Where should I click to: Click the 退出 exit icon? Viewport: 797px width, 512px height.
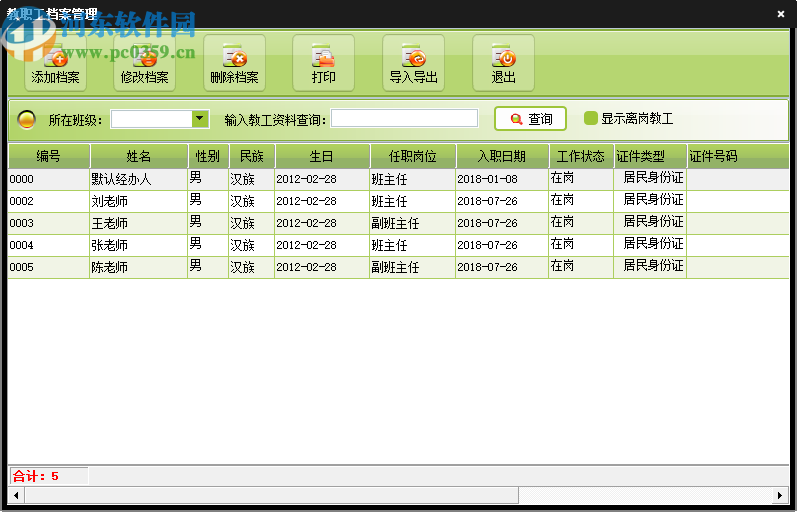[503, 64]
